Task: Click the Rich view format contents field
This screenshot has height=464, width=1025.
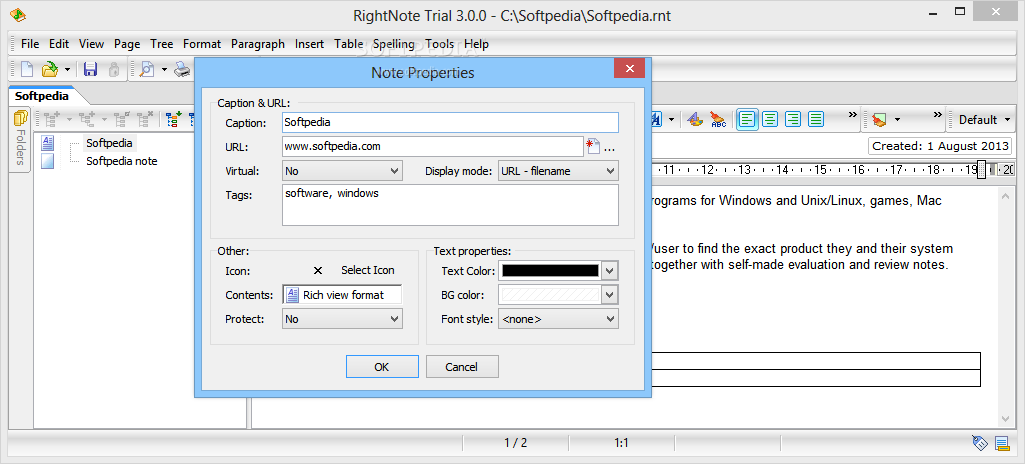Action: 342,295
